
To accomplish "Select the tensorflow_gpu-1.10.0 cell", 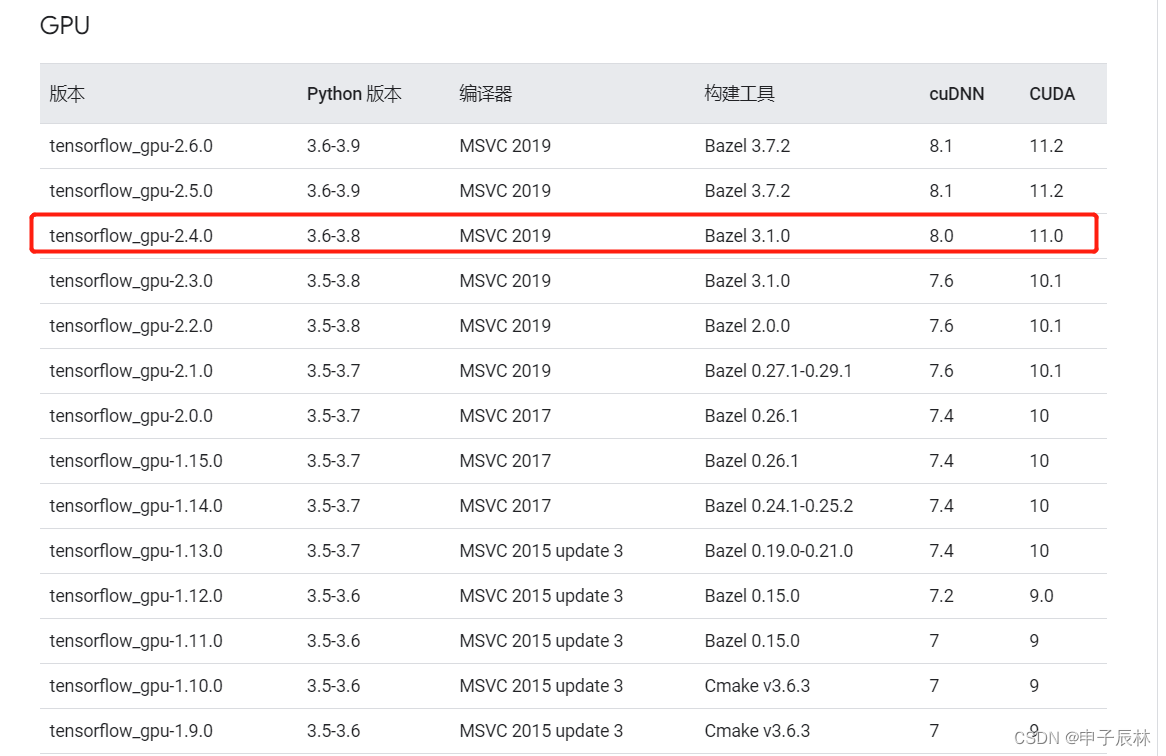I will [x=136, y=685].
